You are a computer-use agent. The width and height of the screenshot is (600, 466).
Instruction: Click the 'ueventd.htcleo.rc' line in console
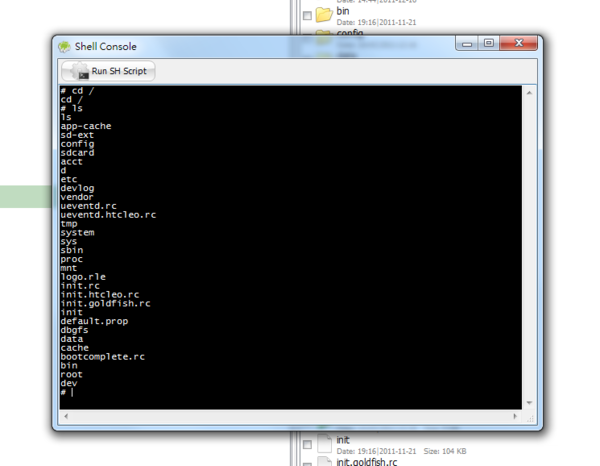[108, 215]
